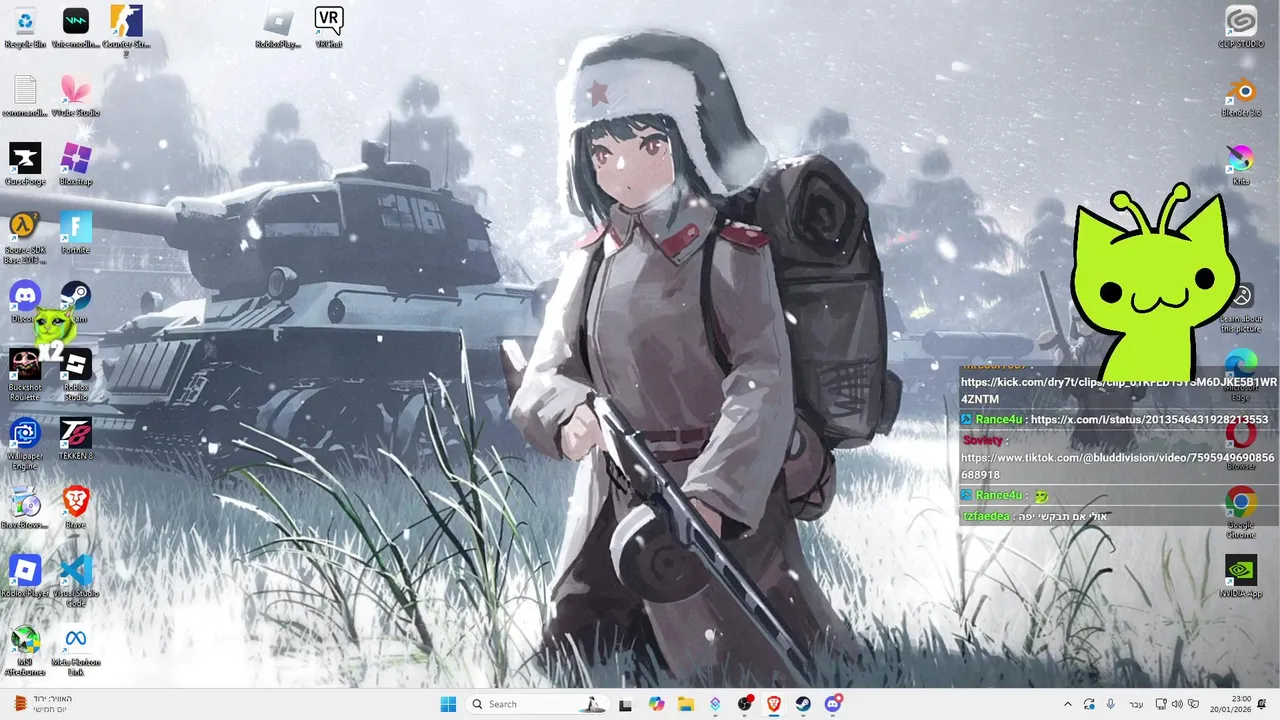
Task: Open Source SDK Base 2013 icon
Action: coord(25,238)
